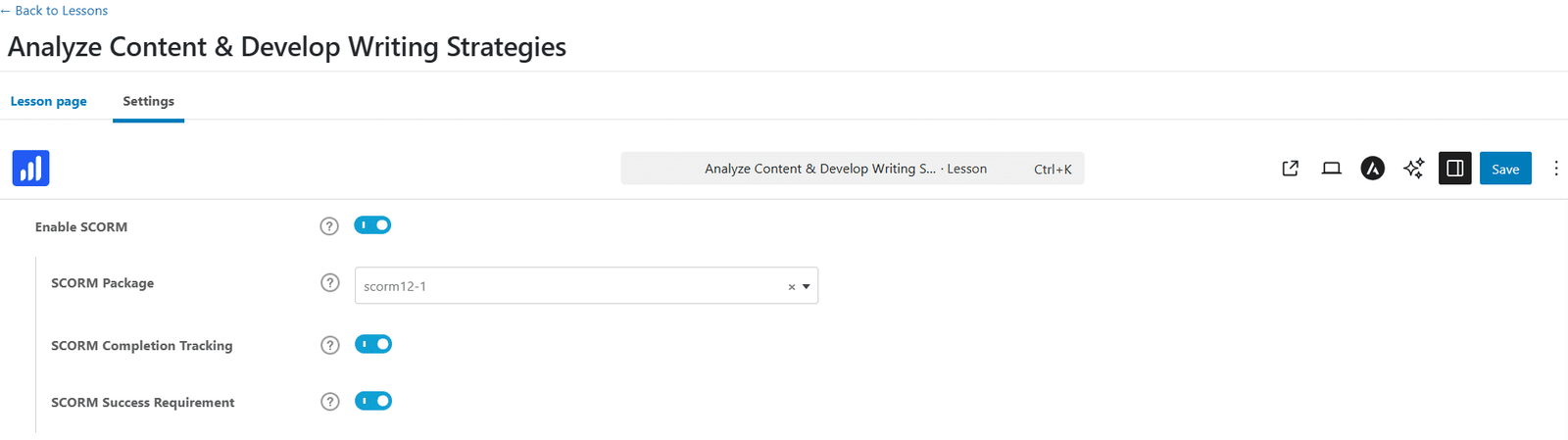The width and height of the screenshot is (1568, 440).
Task: Open the scorm12-1 package select box
Action: coord(586,285)
